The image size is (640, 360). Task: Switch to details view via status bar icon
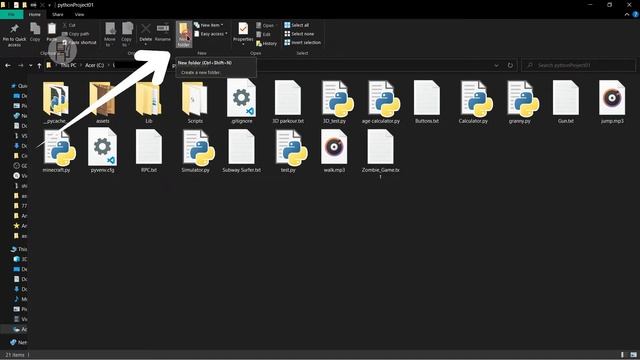622,355
